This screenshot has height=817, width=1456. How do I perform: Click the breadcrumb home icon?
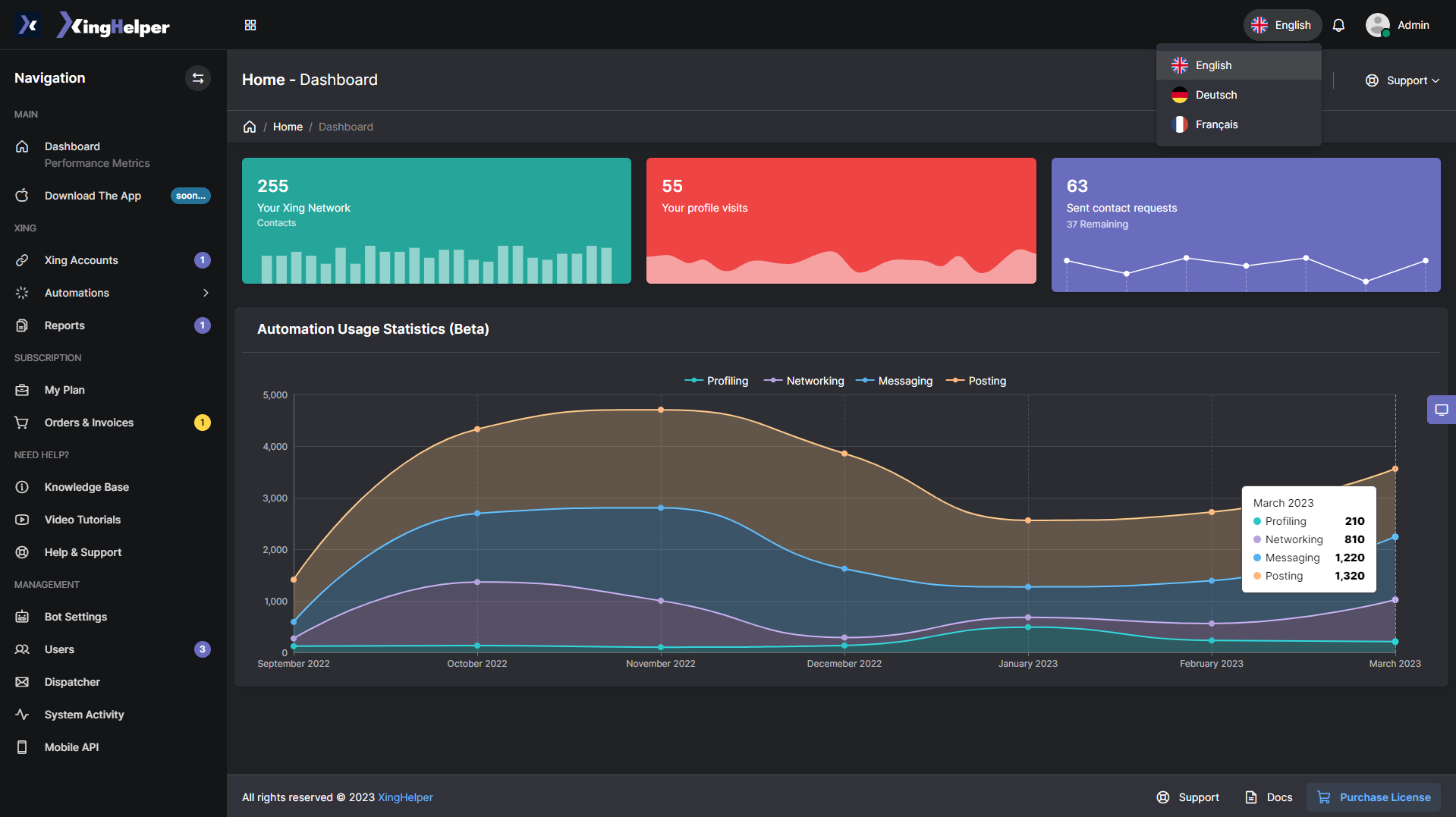click(x=250, y=127)
